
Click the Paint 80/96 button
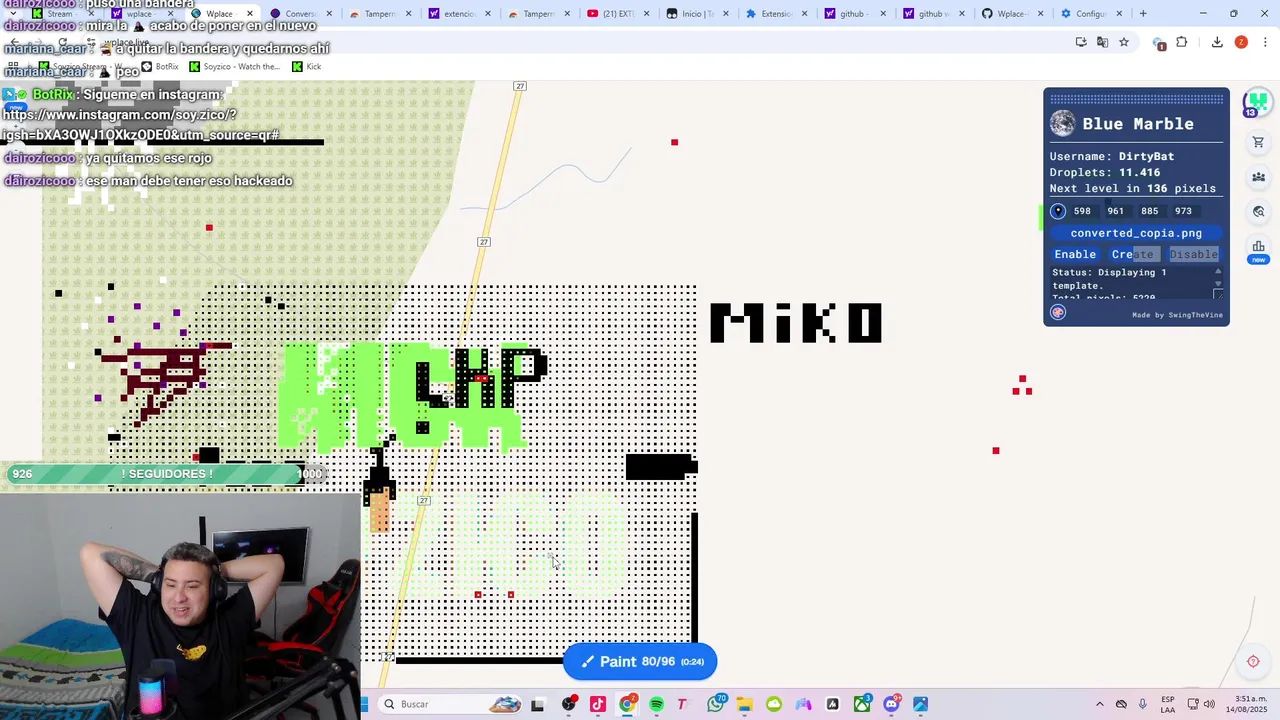coord(640,661)
